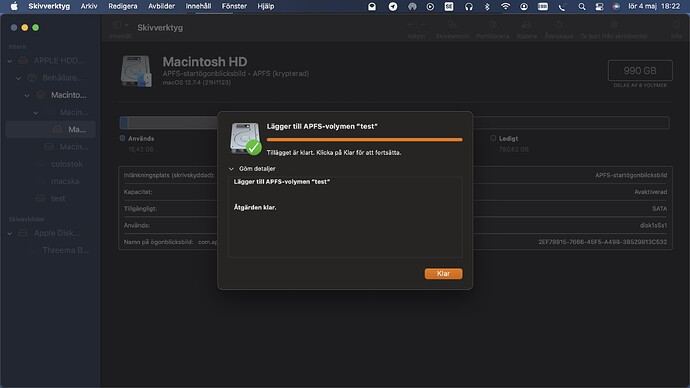Click the orange progress bar in the dialog
Viewport: 690px width, 388px height.
point(364,139)
